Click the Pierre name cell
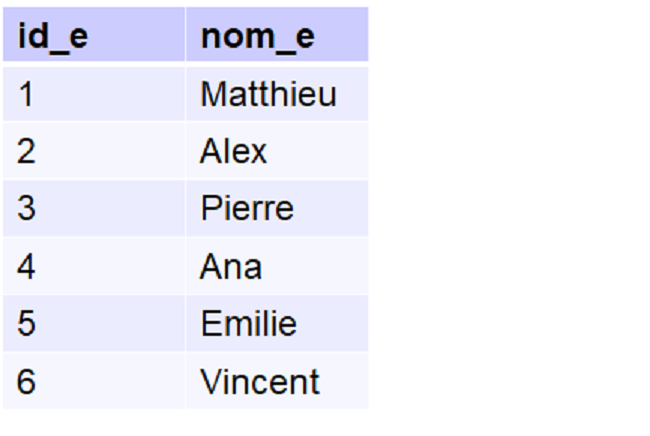This screenshot has height=436, width=650. (247, 209)
